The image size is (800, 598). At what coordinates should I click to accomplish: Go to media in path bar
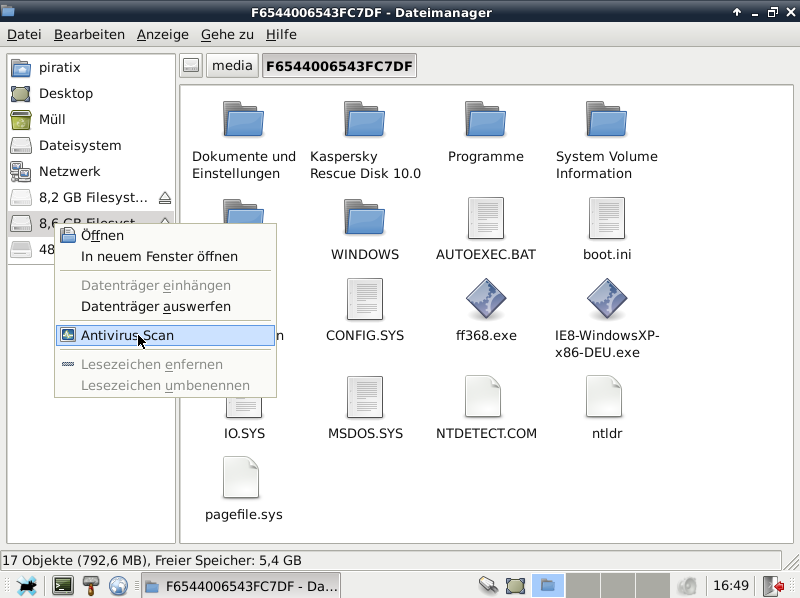click(x=232, y=67)
